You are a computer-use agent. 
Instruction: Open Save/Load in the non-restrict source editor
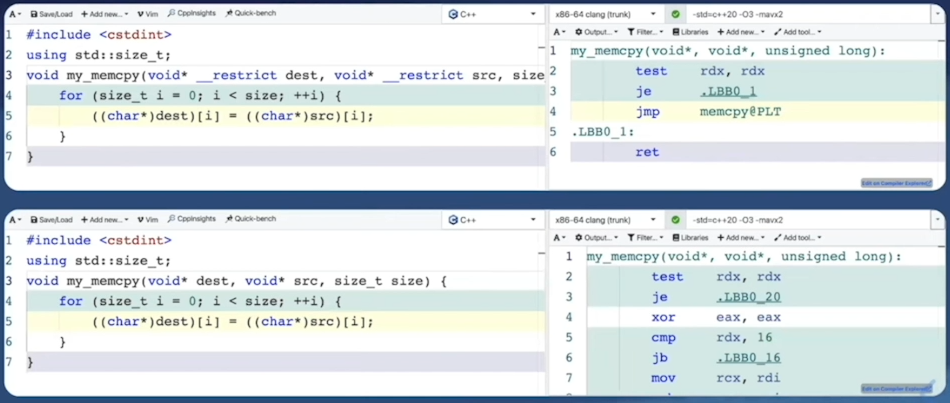point(51,219)
